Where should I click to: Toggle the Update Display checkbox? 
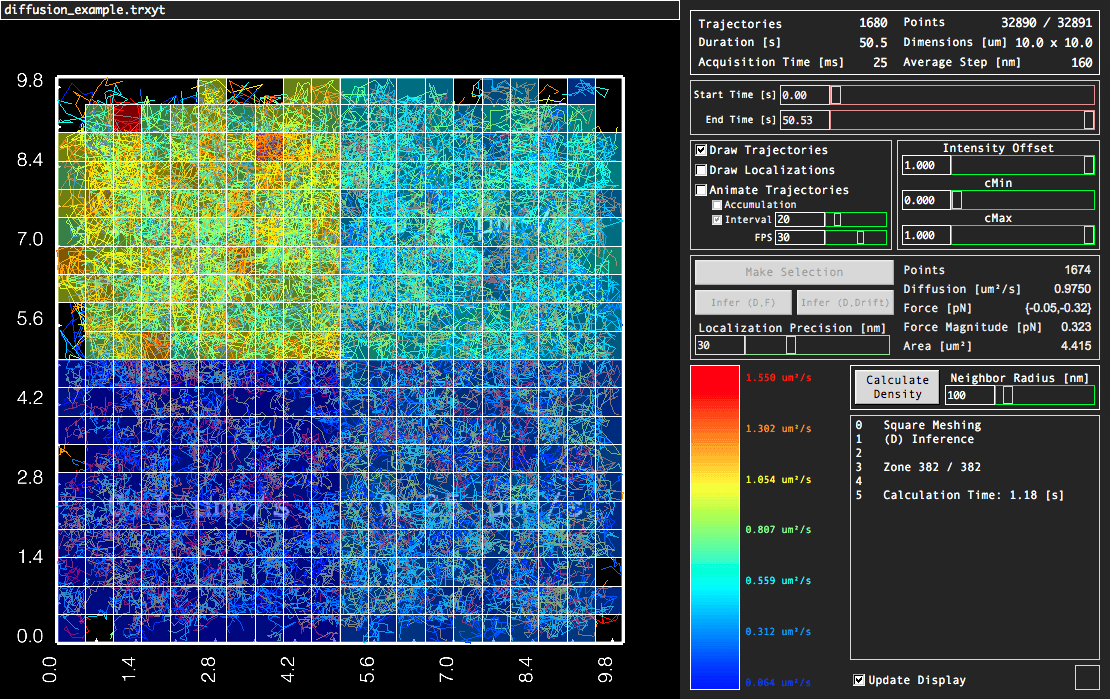coord(859,680)
